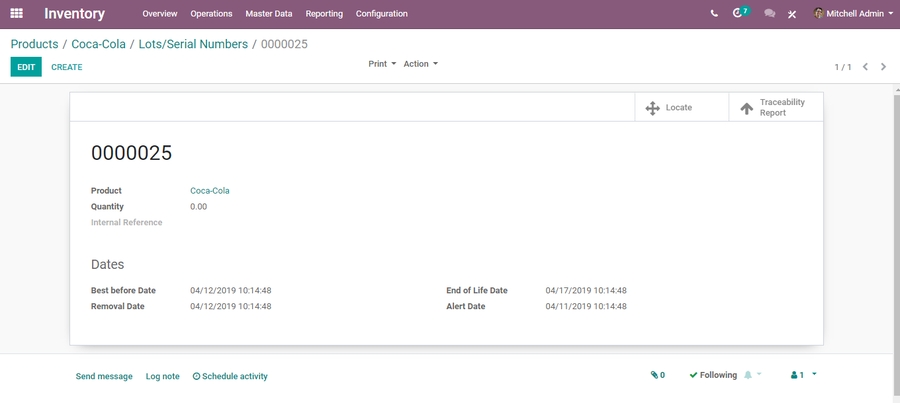The height and width of the screenshot is (403, 900).
Task: Click the debug tools X icon
Action: [x=792, y=14]
